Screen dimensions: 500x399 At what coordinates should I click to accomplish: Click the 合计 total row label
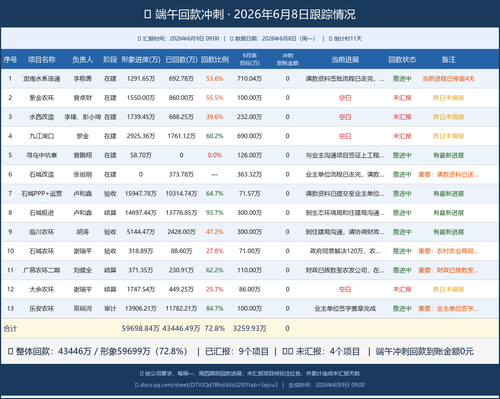tap(10, 329)
